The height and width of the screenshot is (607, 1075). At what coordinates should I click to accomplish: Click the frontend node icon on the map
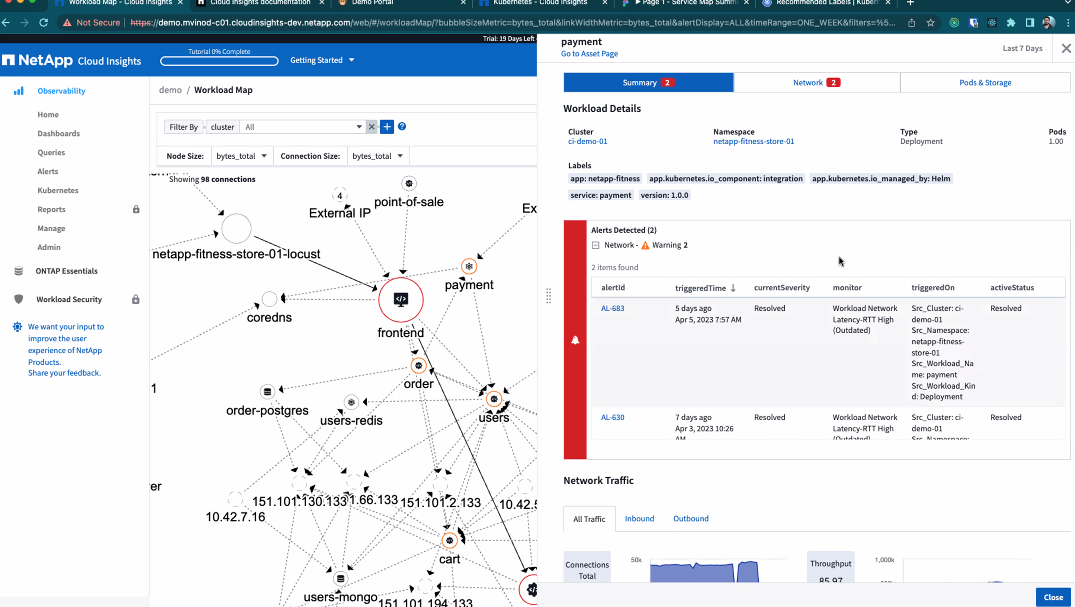point(400,299)
